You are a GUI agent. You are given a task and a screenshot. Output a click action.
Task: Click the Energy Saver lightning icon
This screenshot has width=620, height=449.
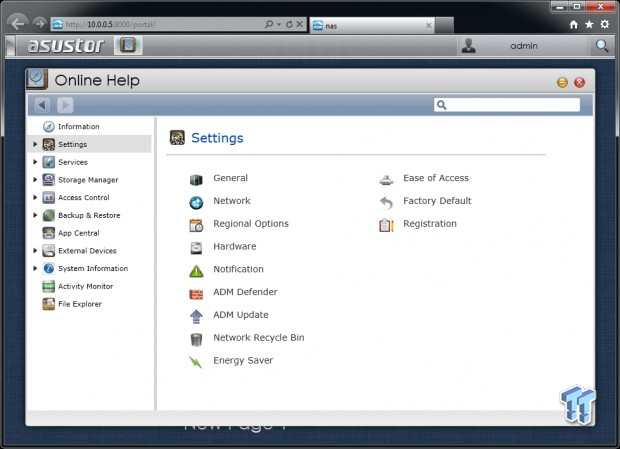196,362
